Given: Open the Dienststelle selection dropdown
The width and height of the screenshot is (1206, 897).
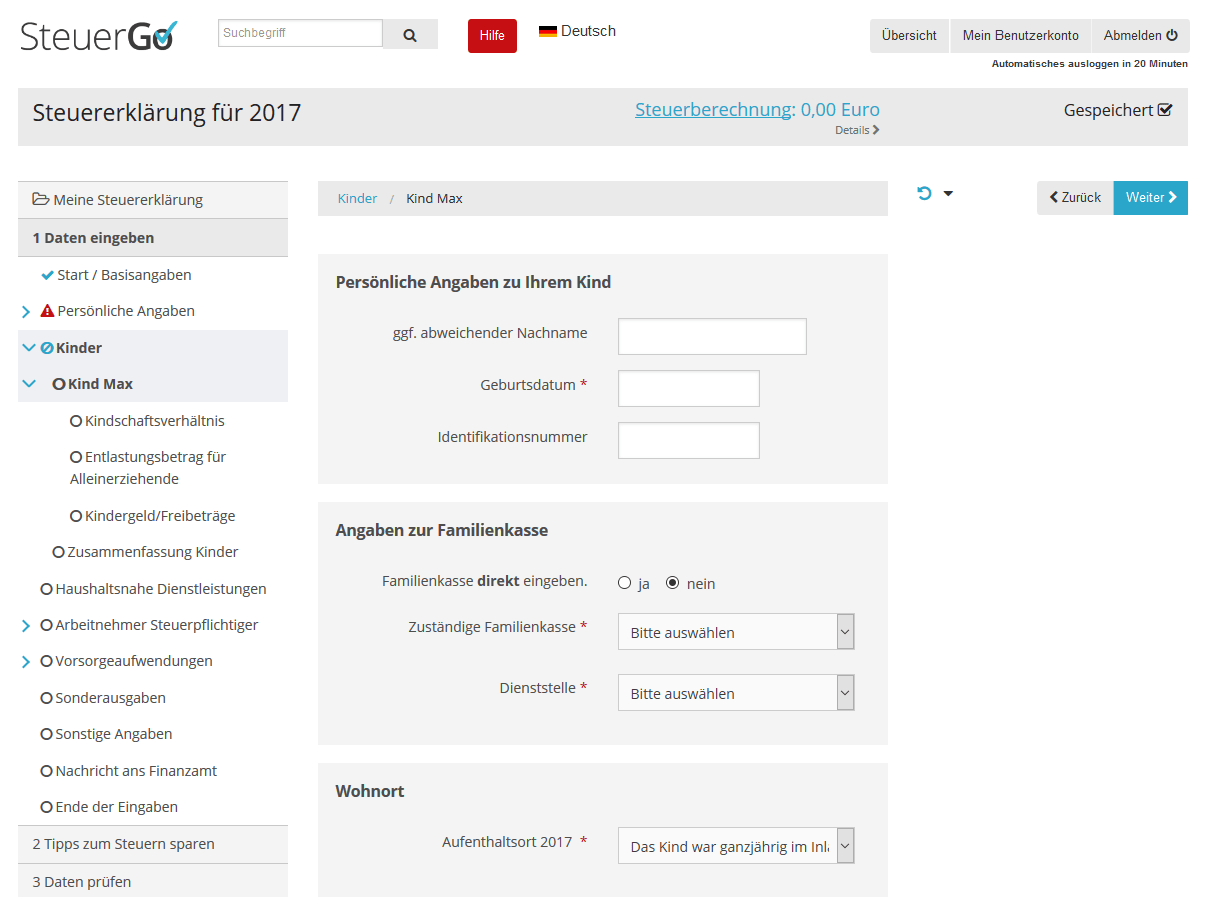Looking at the screenshot, I should click(735, 692).
